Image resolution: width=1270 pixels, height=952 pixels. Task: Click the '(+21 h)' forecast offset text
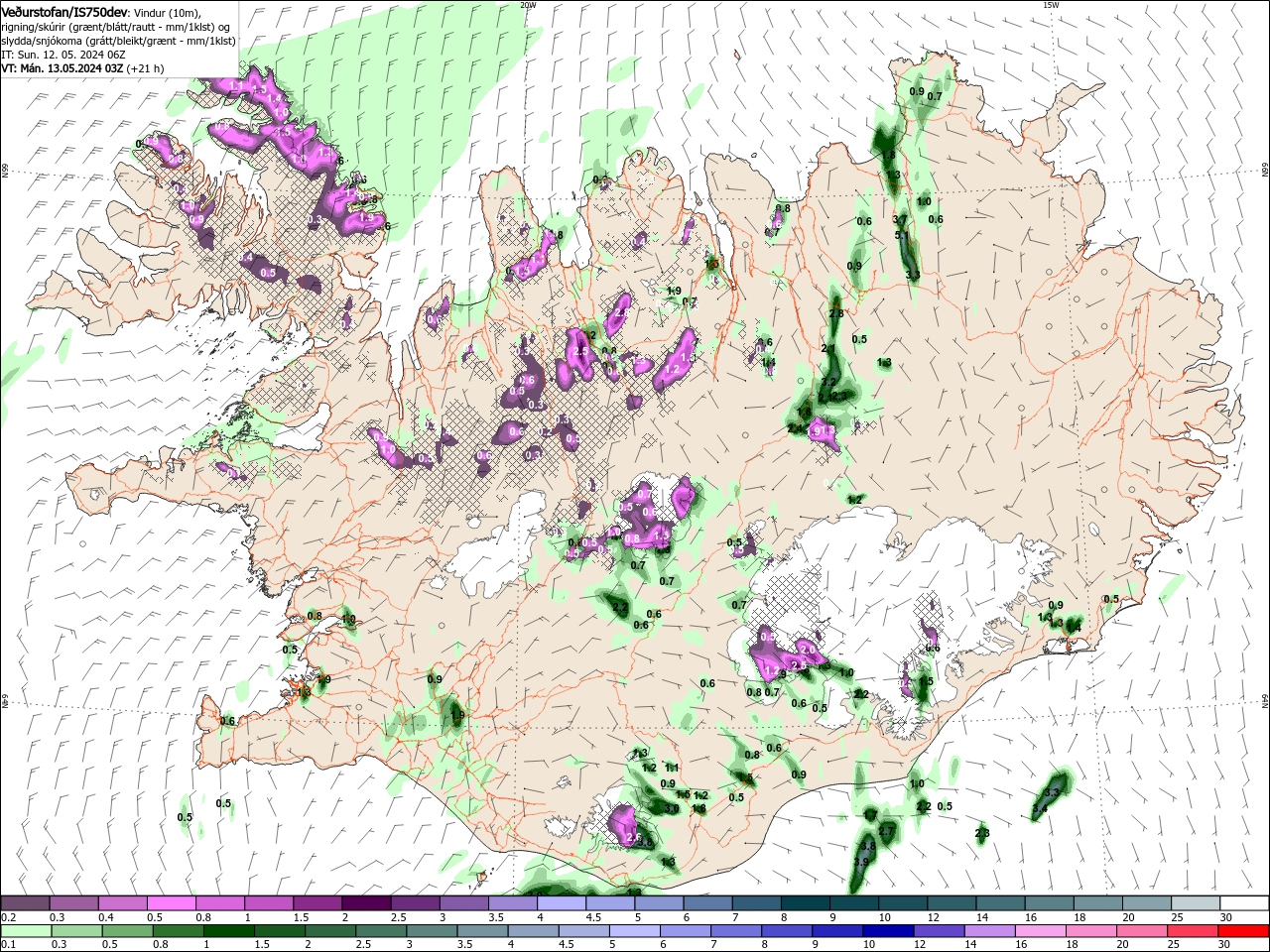(146, 68)
